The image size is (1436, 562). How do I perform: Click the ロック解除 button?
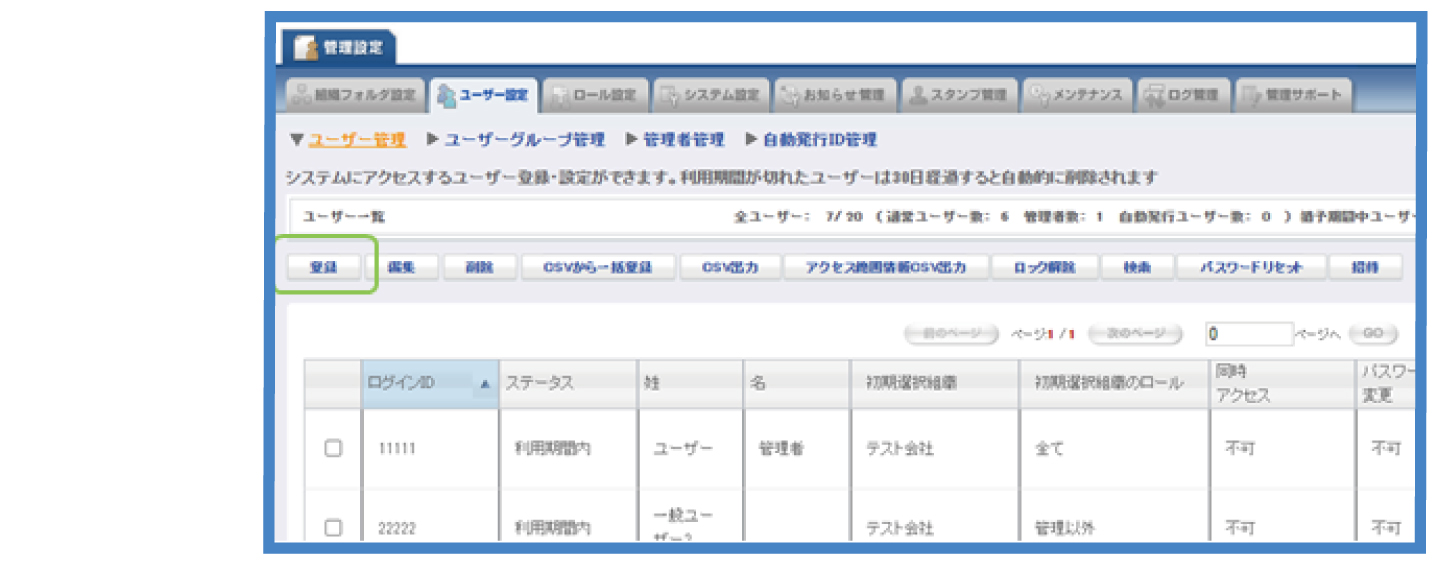point(1044,268)
